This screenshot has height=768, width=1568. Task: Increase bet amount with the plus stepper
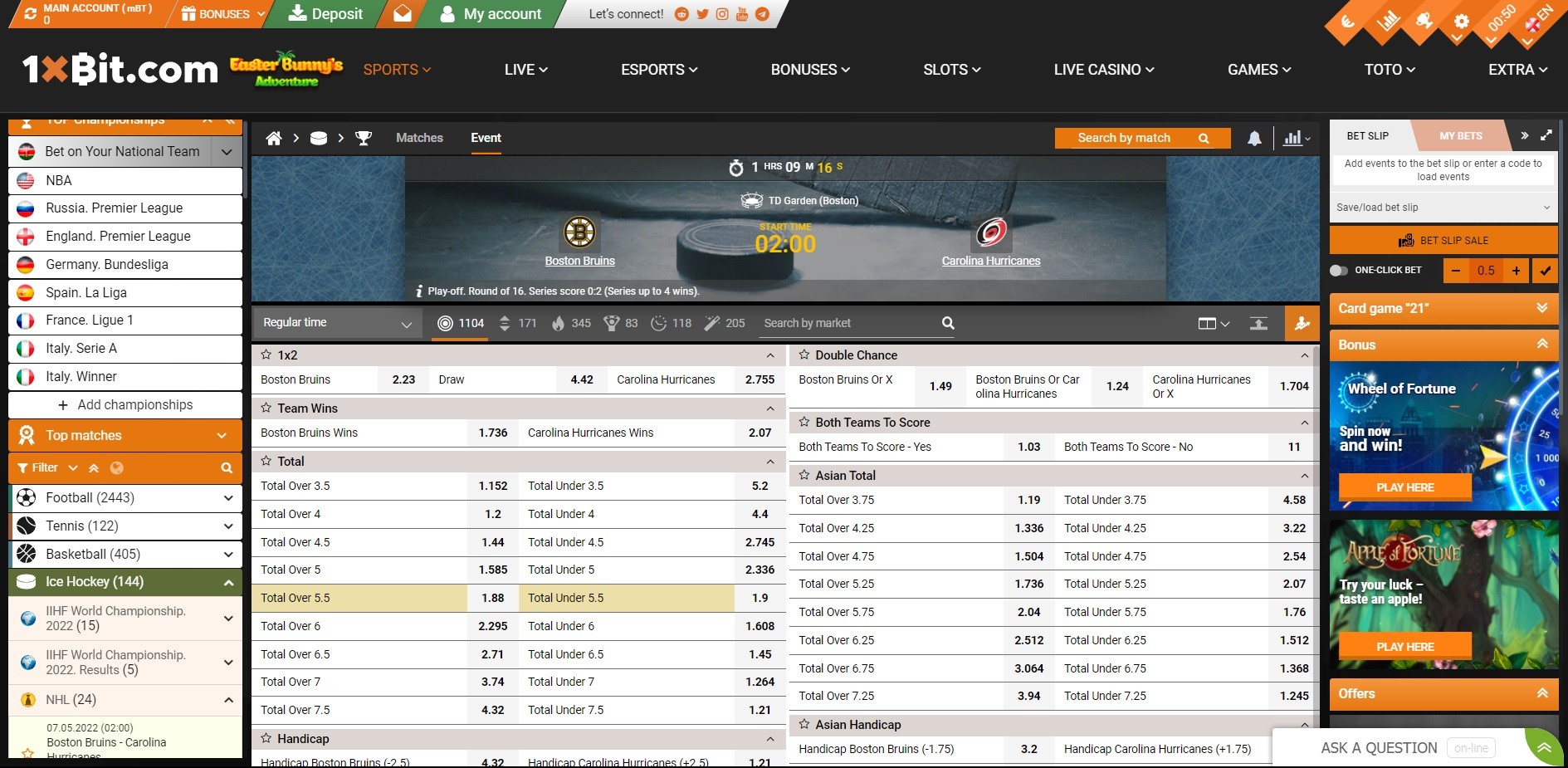(x=1517, y=271)
